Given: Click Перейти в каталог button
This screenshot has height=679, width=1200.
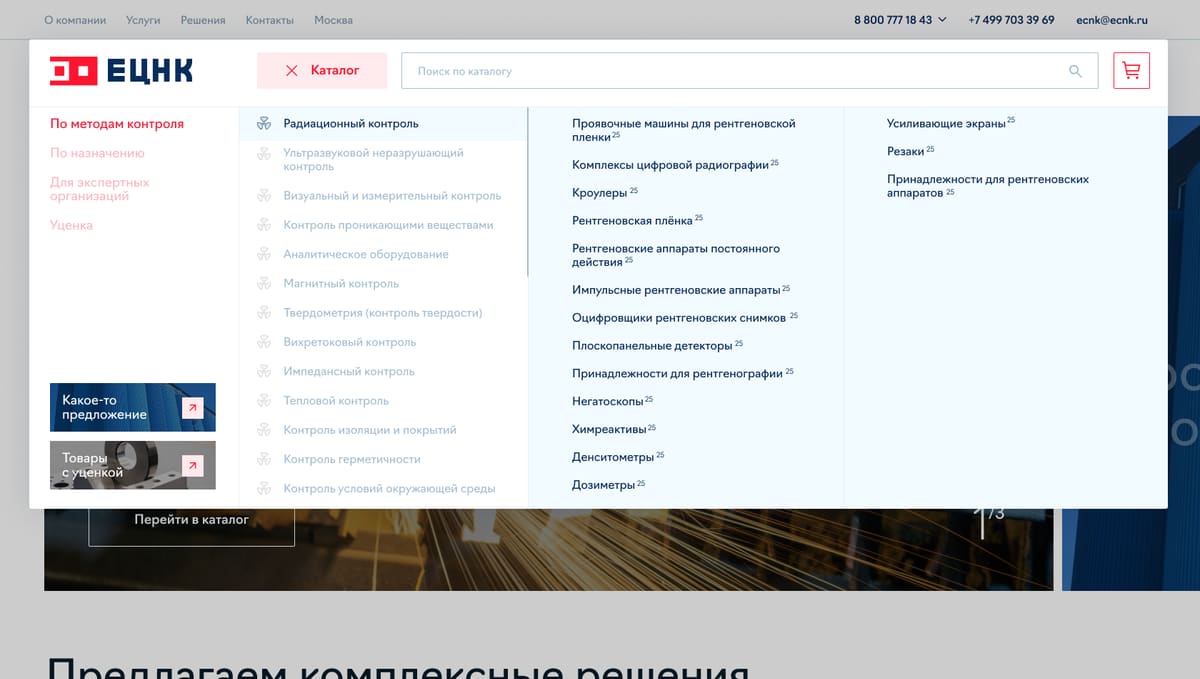Looking at the screenshot, I should (x=192, y=521).
